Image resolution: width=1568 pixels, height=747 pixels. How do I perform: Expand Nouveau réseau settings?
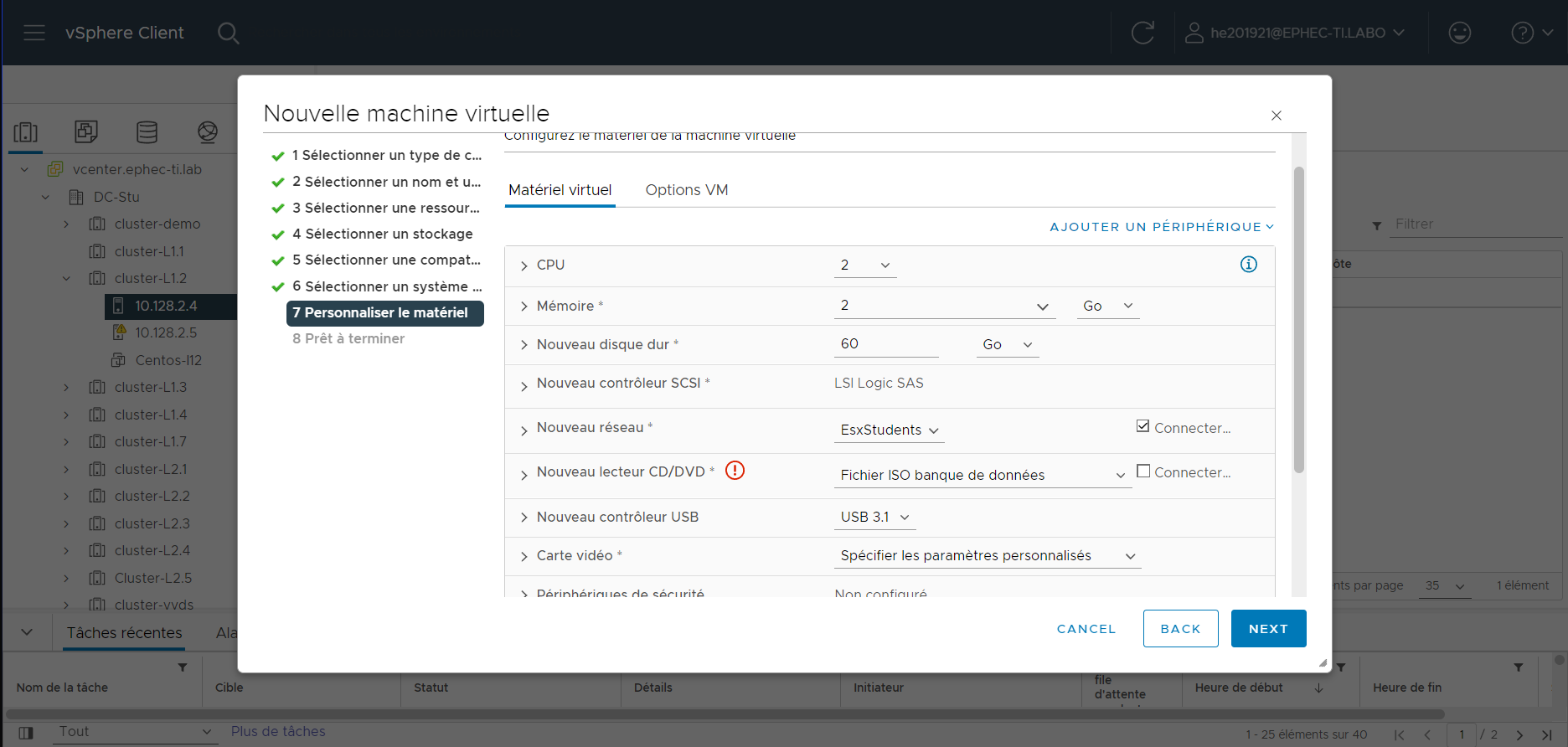coord(524,430)
